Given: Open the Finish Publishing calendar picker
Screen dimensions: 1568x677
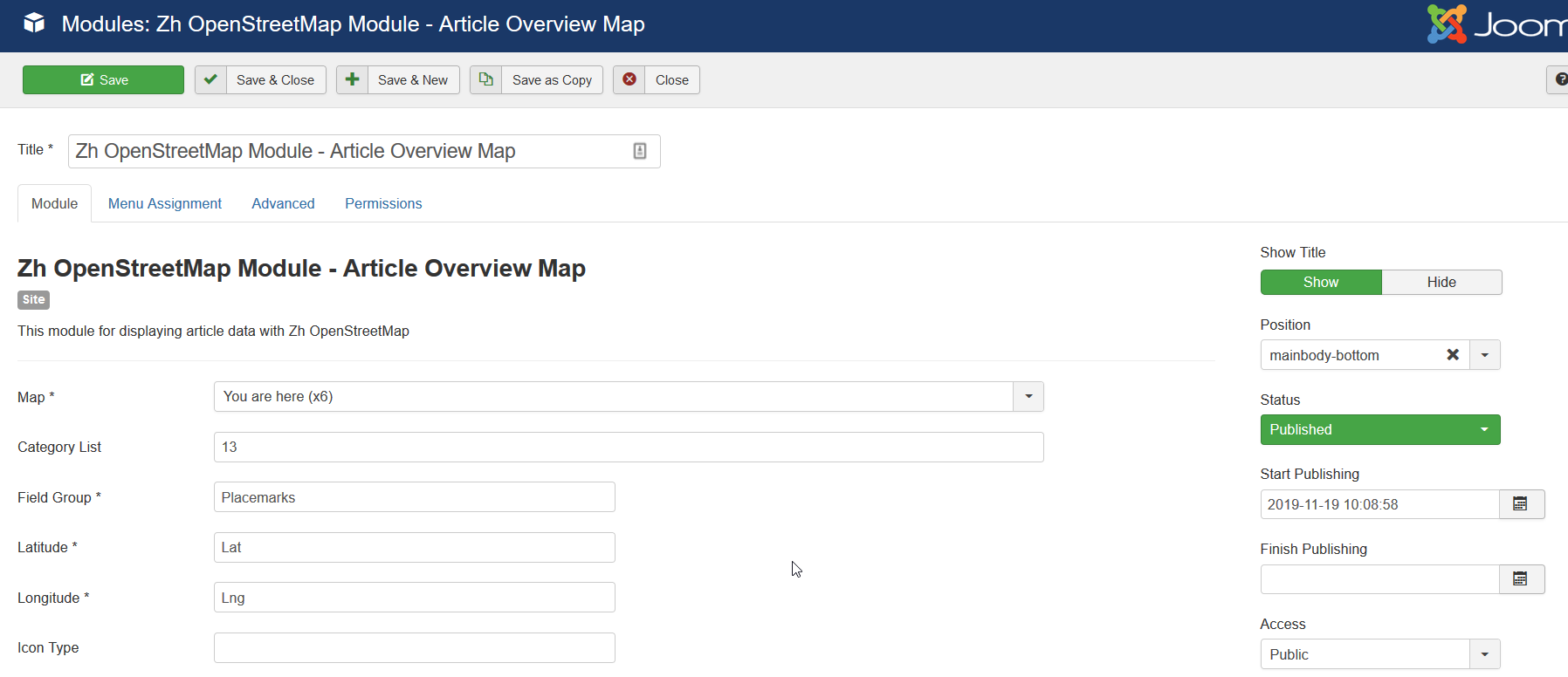Looking at the screenshot, I should click(1521, 579).
